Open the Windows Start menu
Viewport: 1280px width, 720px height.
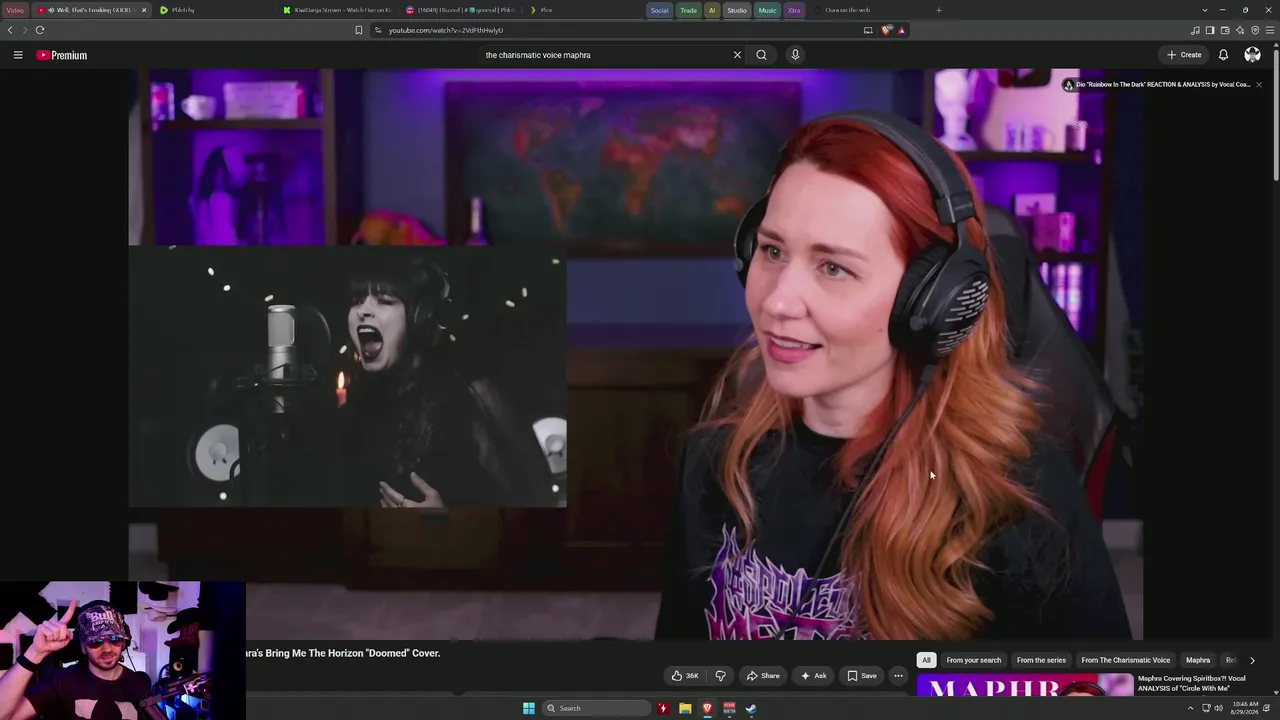click(x=529, y=708)
